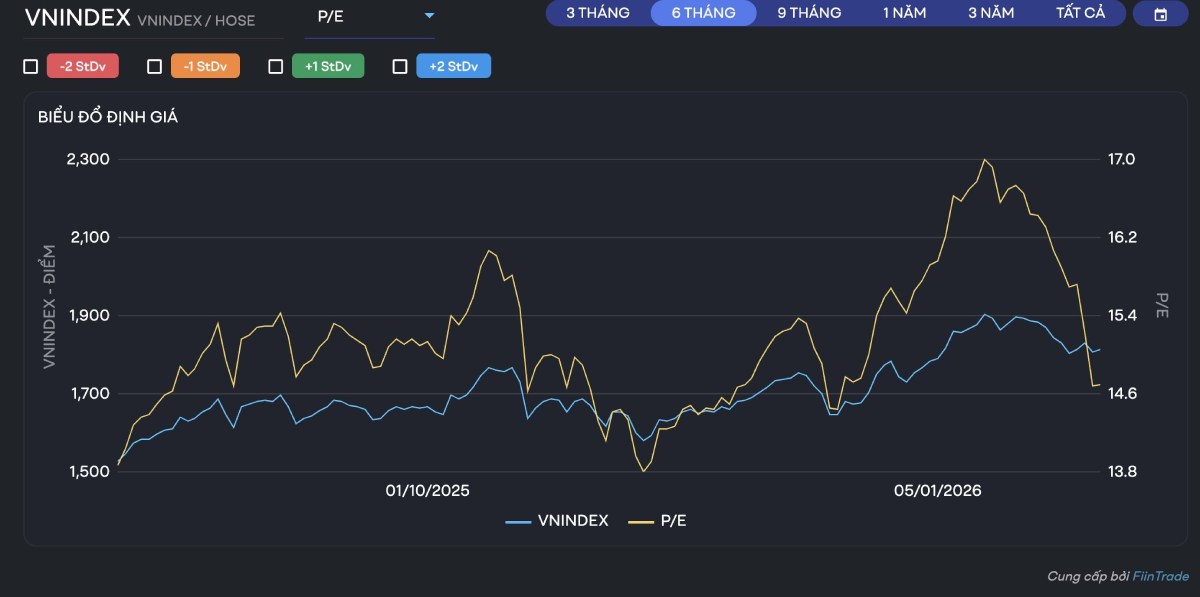Toggle the -1 StDv checkbox on
This screenshot has height=597, width=1200.
154,65
